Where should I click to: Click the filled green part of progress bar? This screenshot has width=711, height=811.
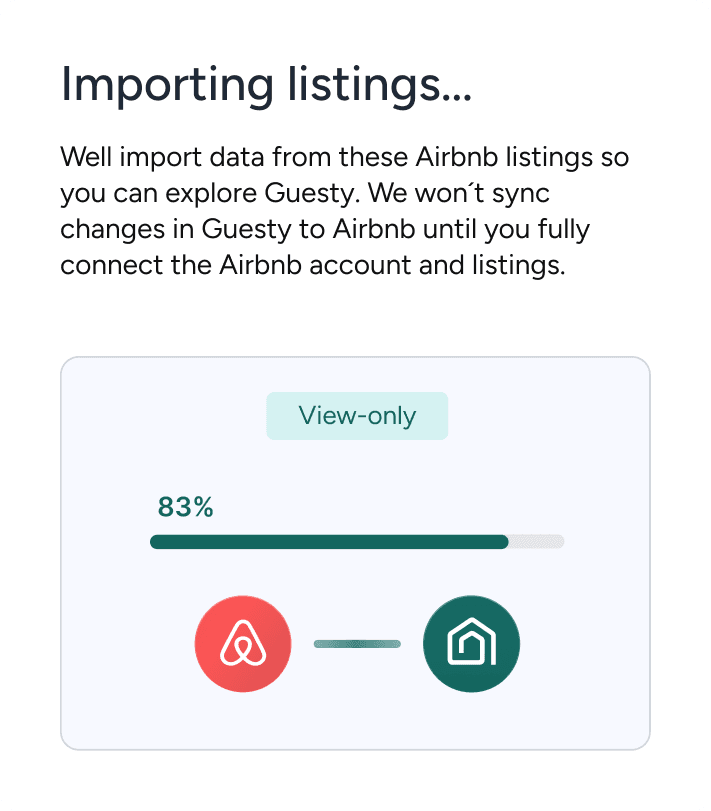(x=328, y=542)
